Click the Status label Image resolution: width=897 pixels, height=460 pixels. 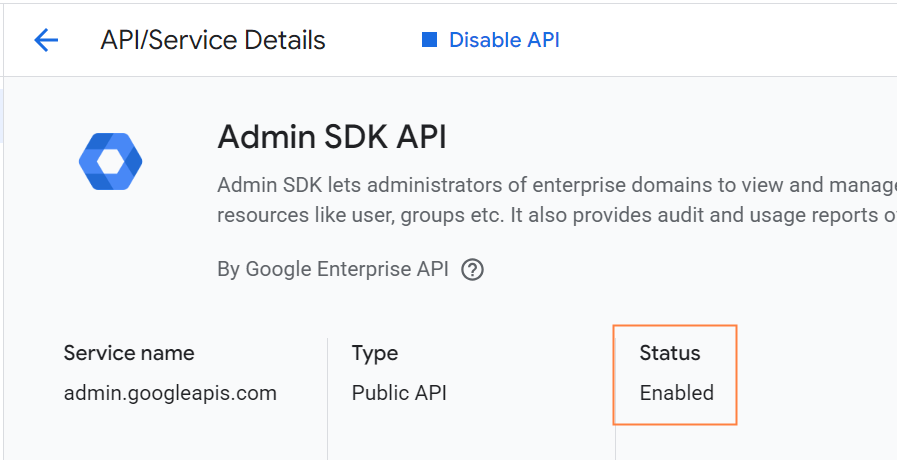(670, 353)
